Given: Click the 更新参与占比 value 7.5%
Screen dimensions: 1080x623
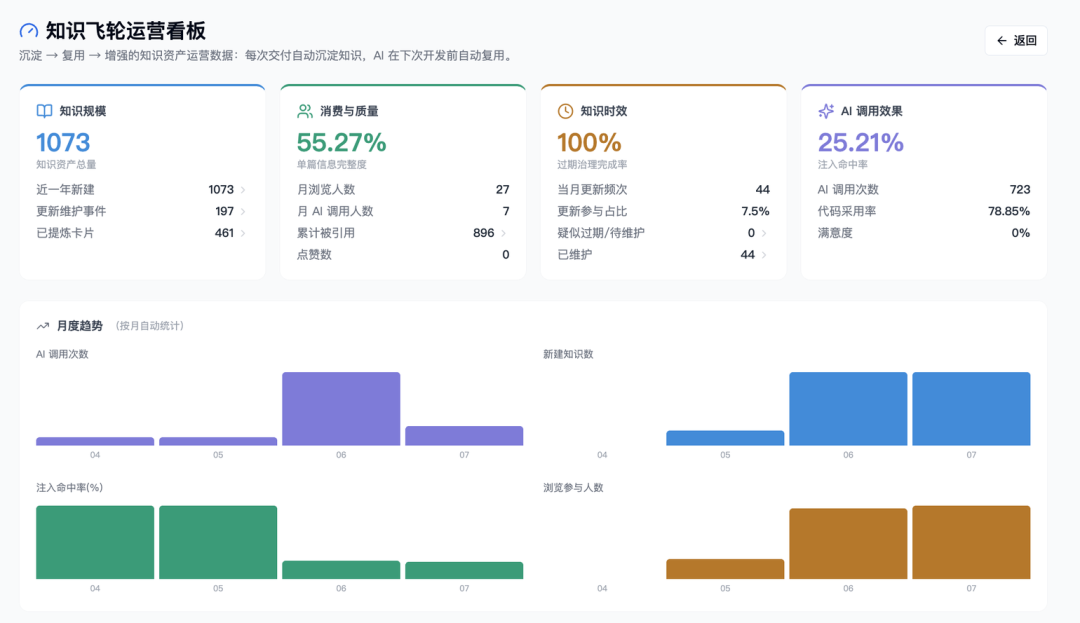Looking at the screenshot, I should tap(755, 211).
